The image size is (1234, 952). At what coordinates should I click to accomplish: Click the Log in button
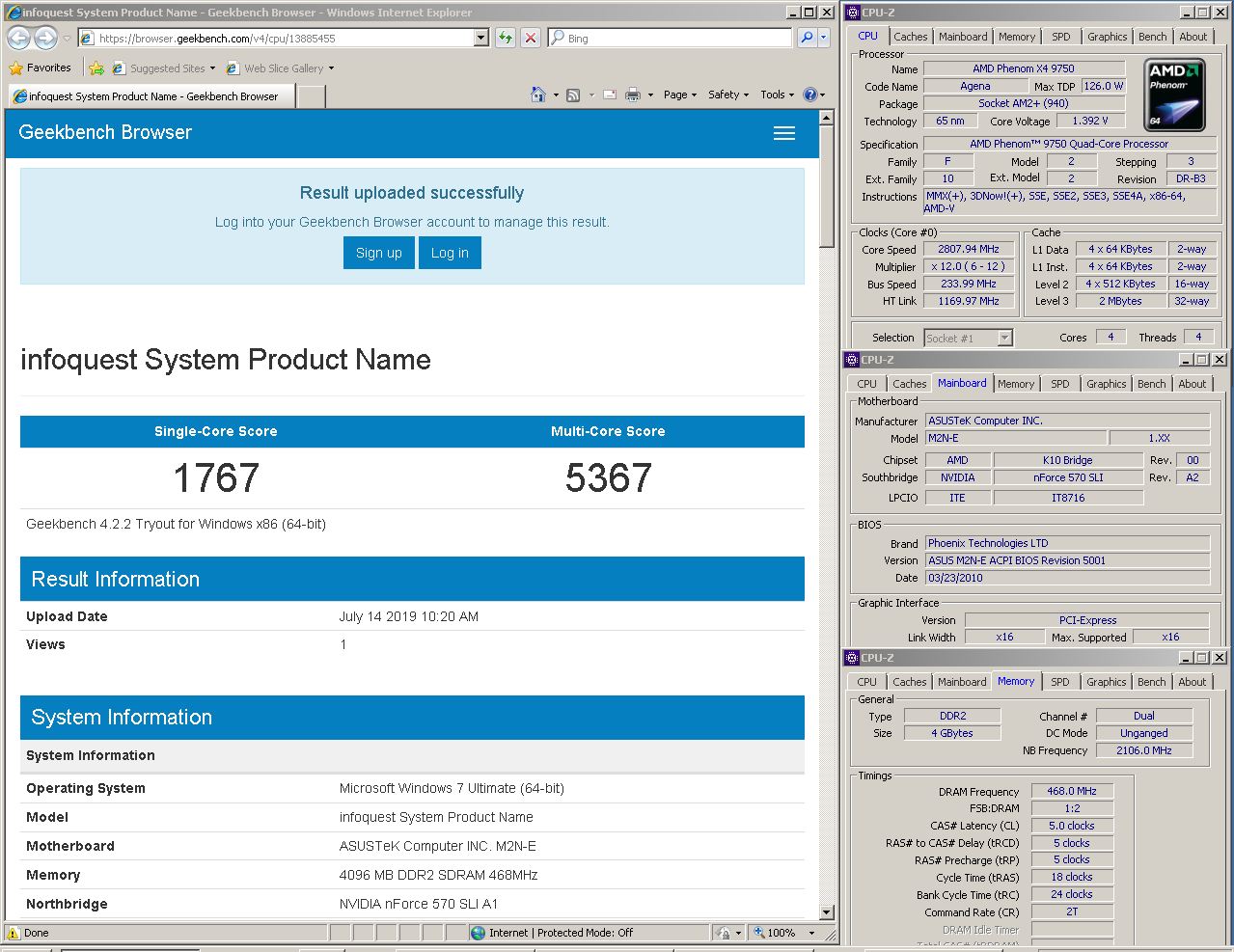pos(450,253)
